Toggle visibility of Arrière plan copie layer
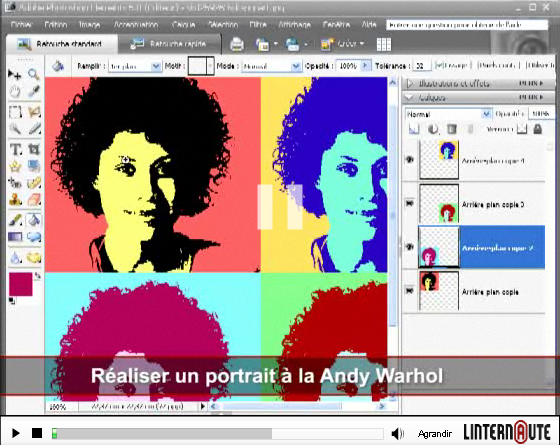This screenshot has height=445, width=560. [x=410, y=291]
